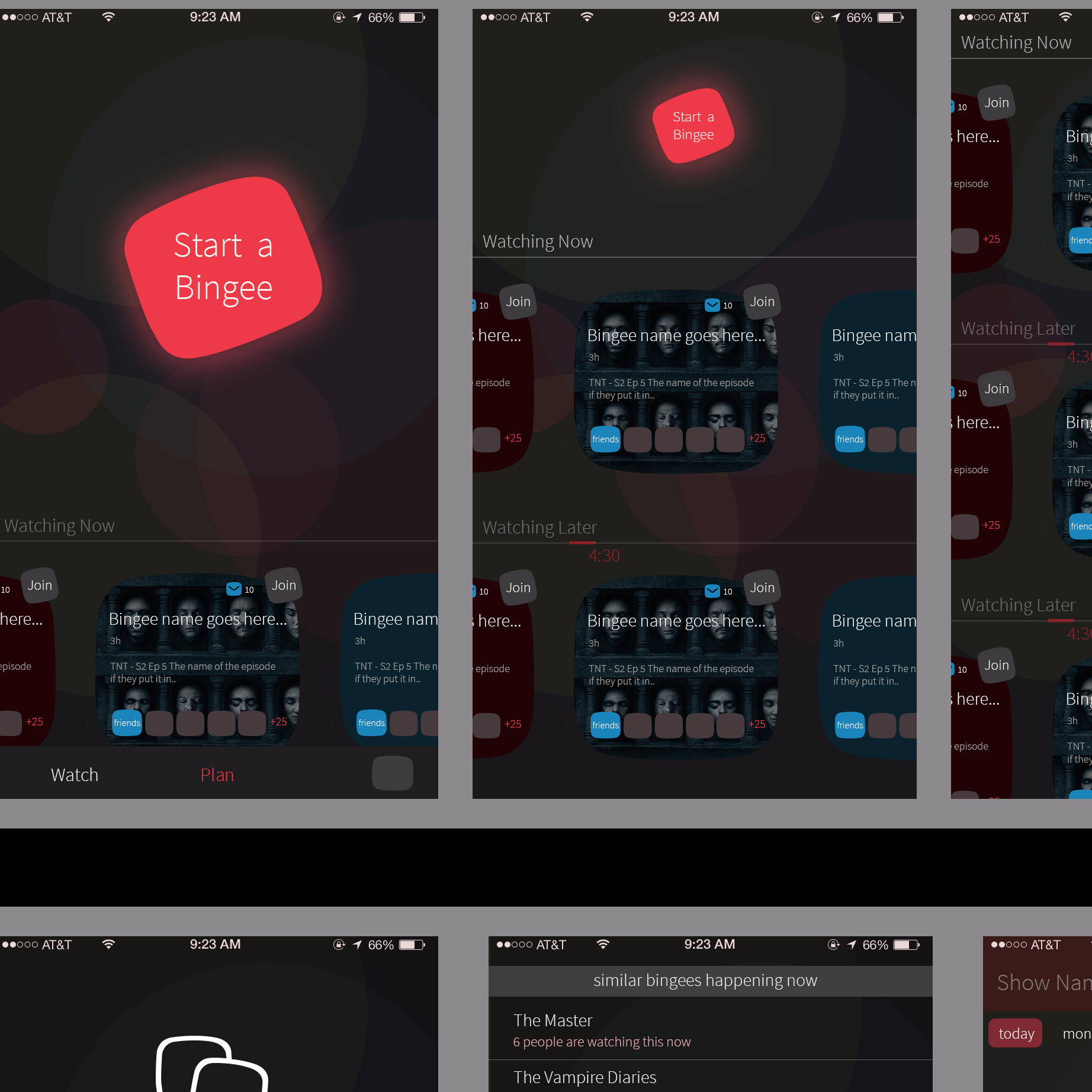Open teal Bingee card under middle screen Watching Now
The height and width of the screenshot is (1092, 1092).
(868, 381)
